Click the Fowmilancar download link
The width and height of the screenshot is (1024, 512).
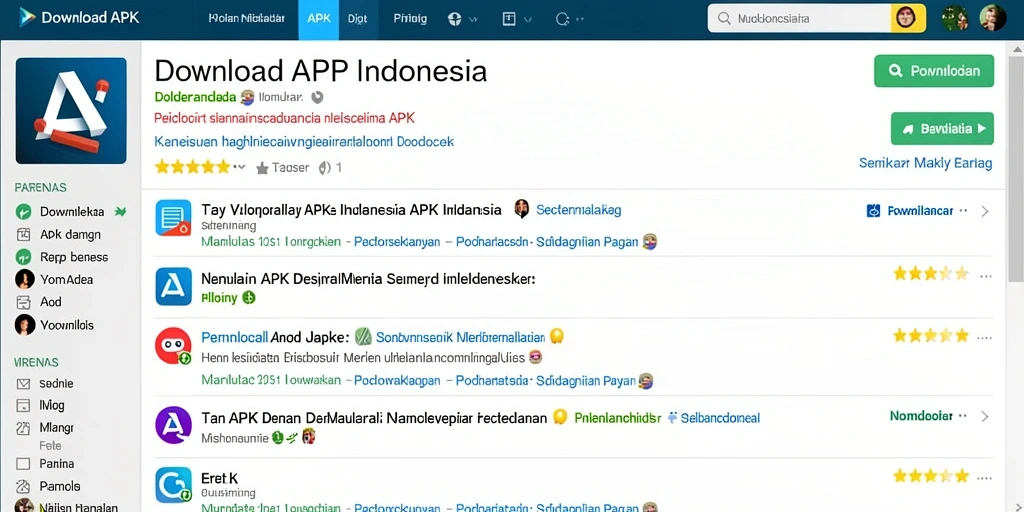pyautogui.click(x=920, y=211)
